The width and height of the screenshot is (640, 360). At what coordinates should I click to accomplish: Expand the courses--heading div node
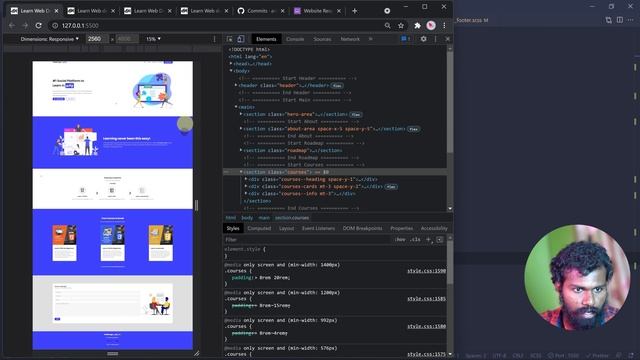pos(246,179)
